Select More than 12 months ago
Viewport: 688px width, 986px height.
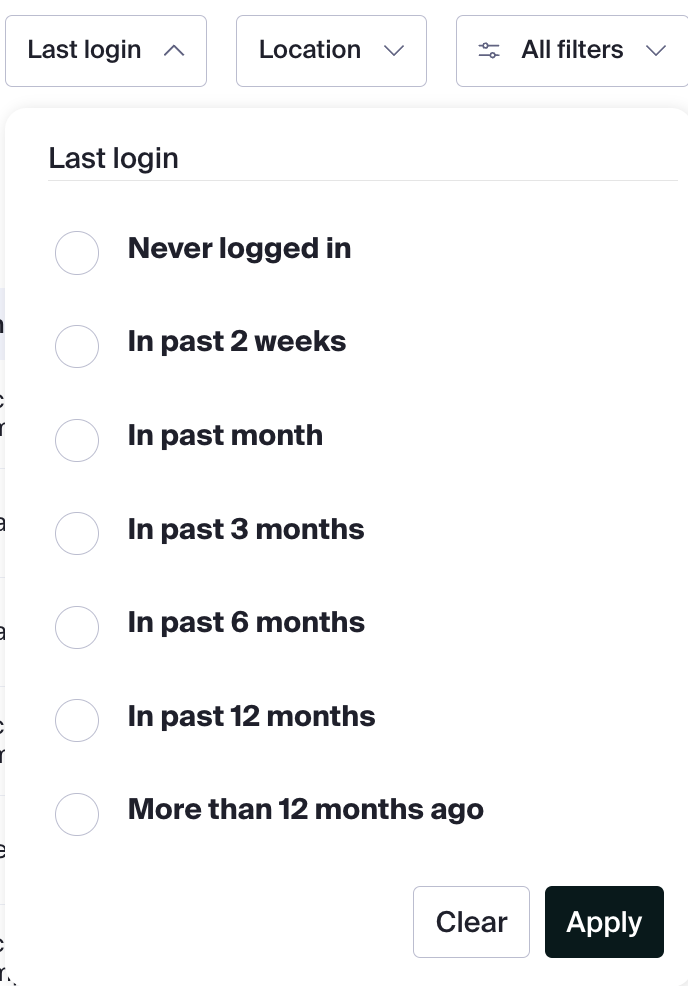tap(77, 815)
